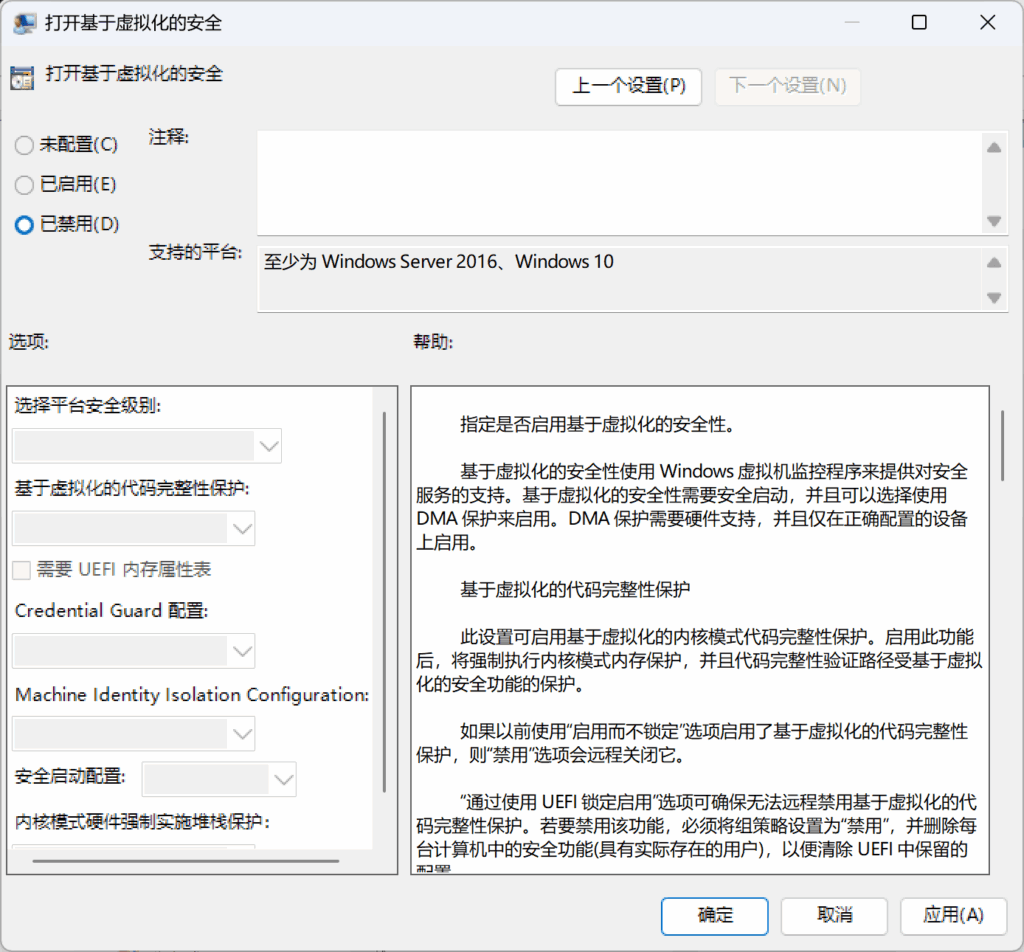The image size is (1024, 952).
Task: Click the 应用(A) button
Action: pos(952,915)
